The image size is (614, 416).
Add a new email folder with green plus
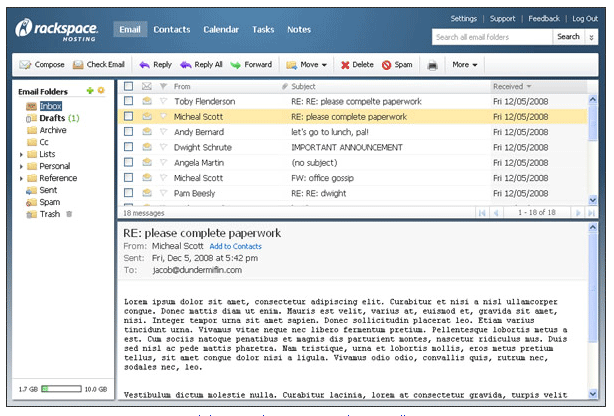[x=90, y=90]
